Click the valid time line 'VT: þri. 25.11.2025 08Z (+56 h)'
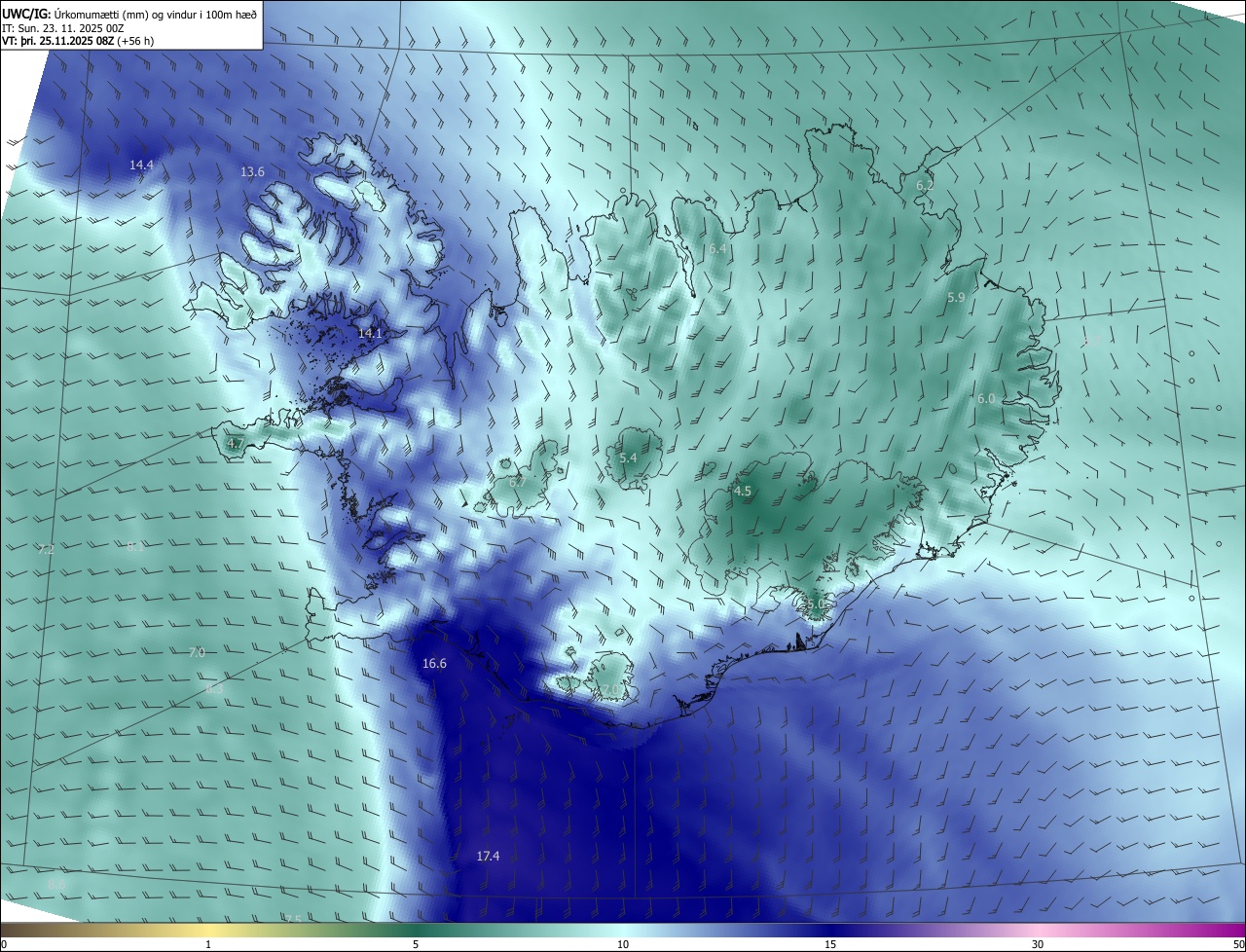The width and height of the screenshot is (1246, 952). [78, 41]
